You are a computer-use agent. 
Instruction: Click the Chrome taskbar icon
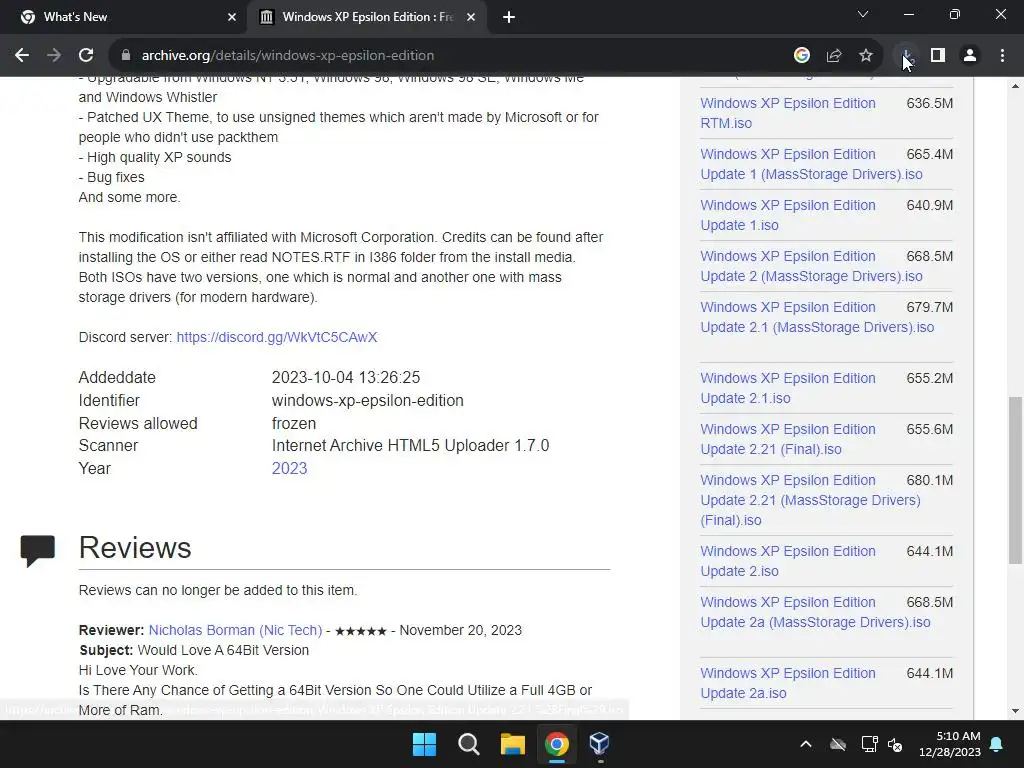click(556, 744)
